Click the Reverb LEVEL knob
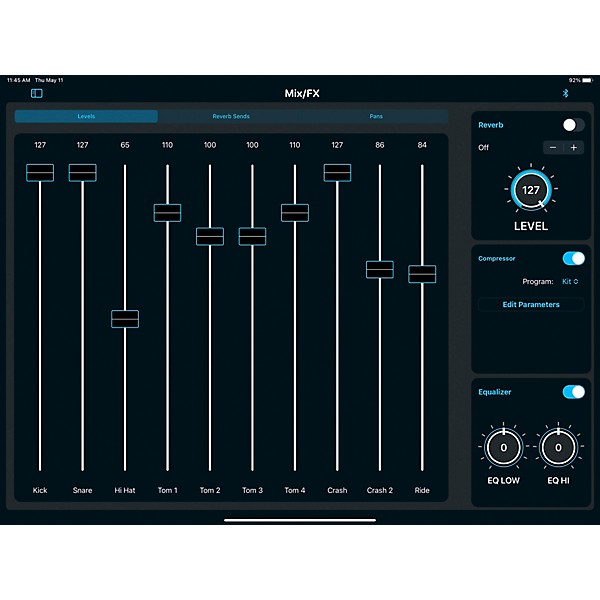600x600 pixels. (531, 190)
